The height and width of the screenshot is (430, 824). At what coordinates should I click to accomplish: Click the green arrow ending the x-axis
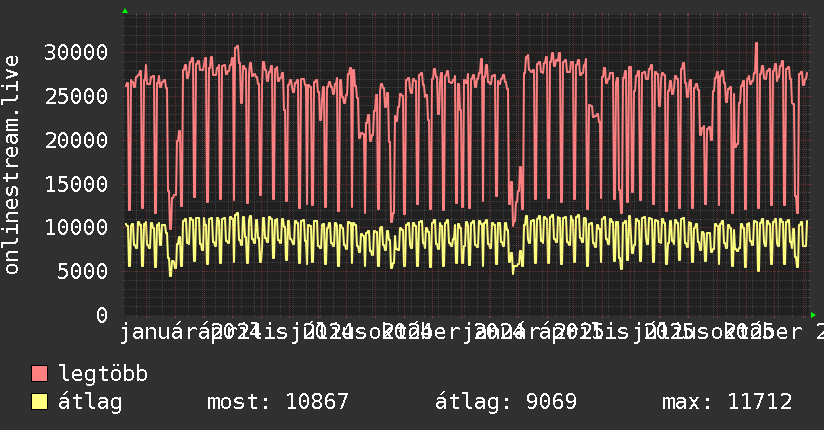(813, 315)
